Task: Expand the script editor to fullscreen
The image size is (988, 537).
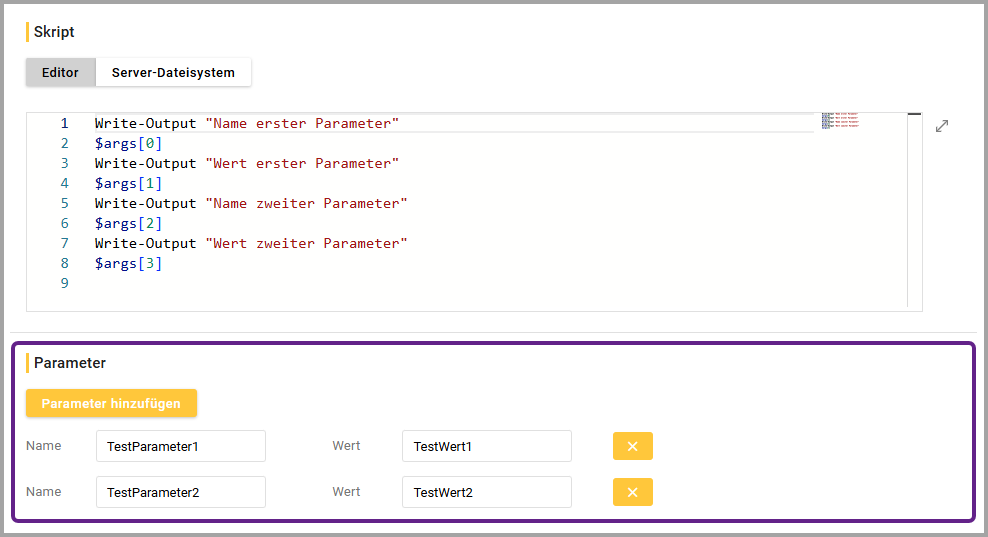Action: pyautogui.click(x=941, y=126)
